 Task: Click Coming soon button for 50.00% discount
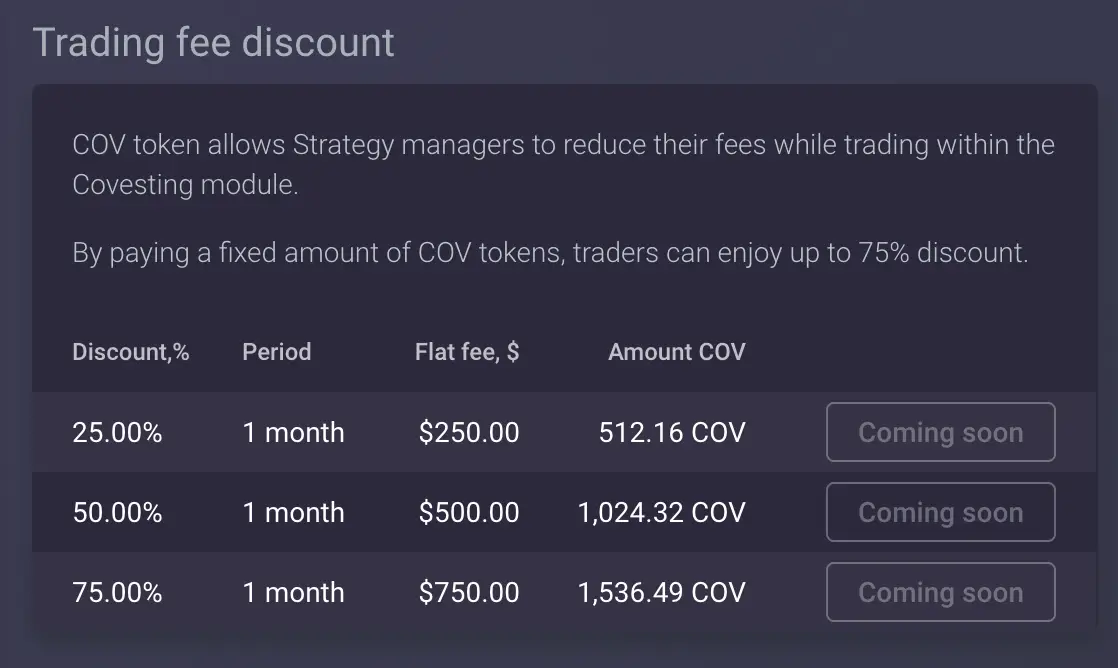940,512
